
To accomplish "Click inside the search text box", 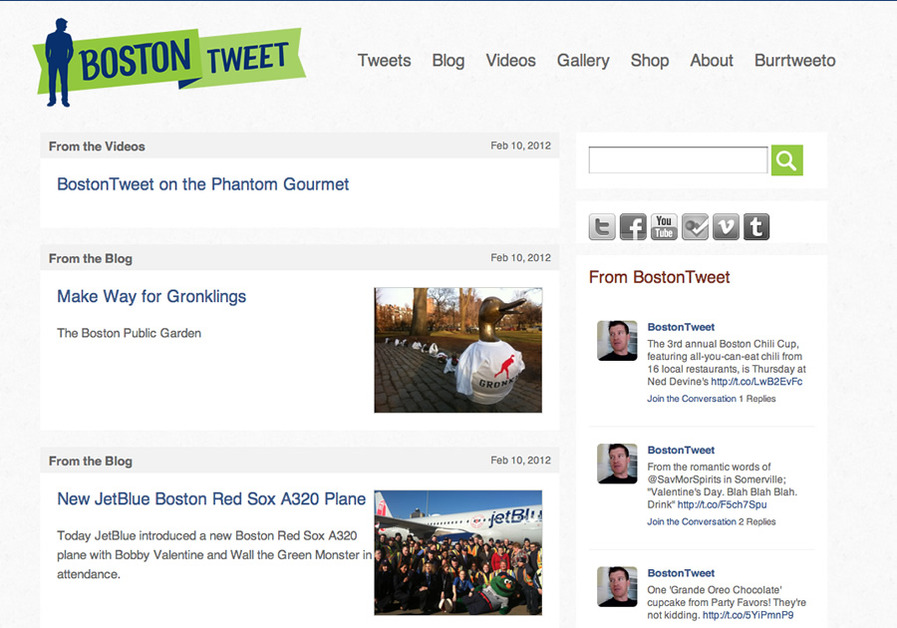I will click(x=677, y=159).
